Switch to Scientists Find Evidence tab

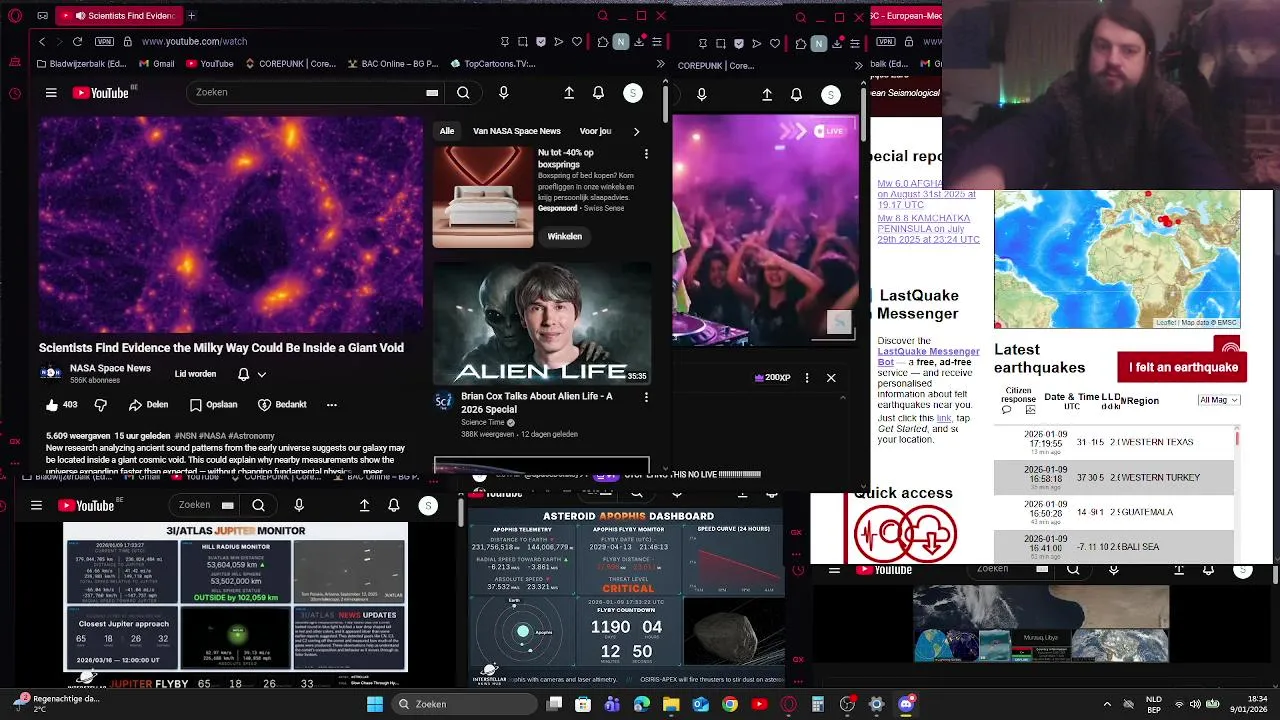point(117,16)
